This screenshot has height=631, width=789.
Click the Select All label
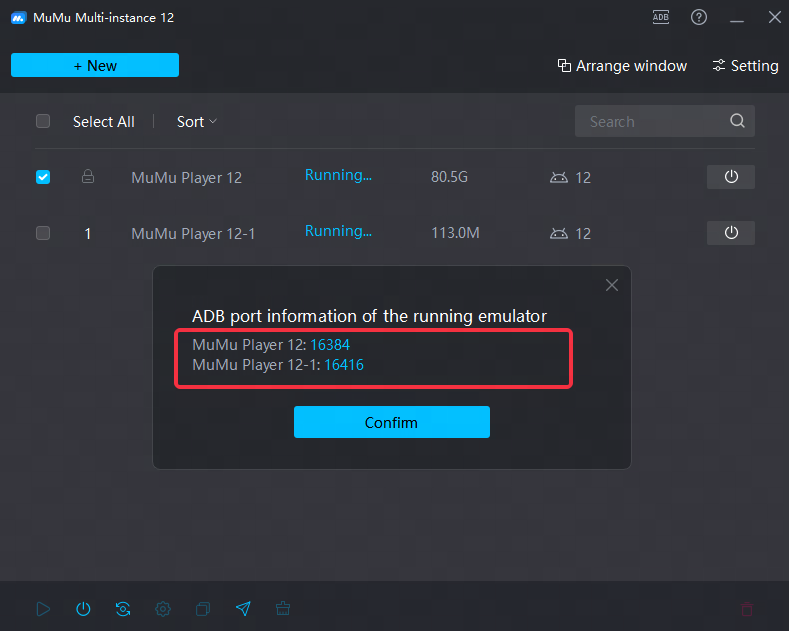[104, 122]
